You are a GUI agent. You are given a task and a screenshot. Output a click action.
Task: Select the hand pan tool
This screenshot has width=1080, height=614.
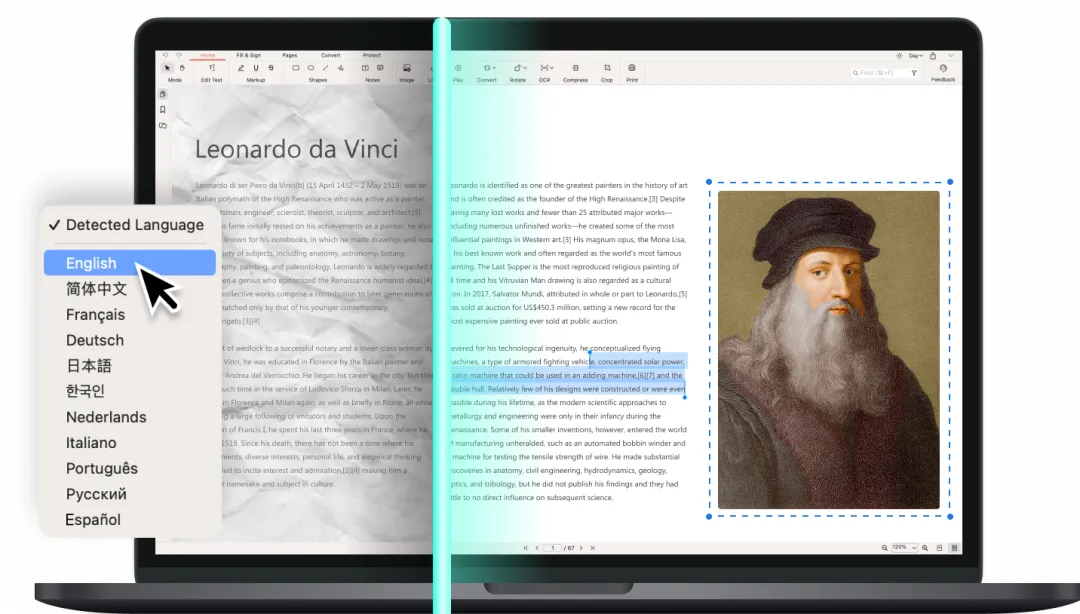182,68
